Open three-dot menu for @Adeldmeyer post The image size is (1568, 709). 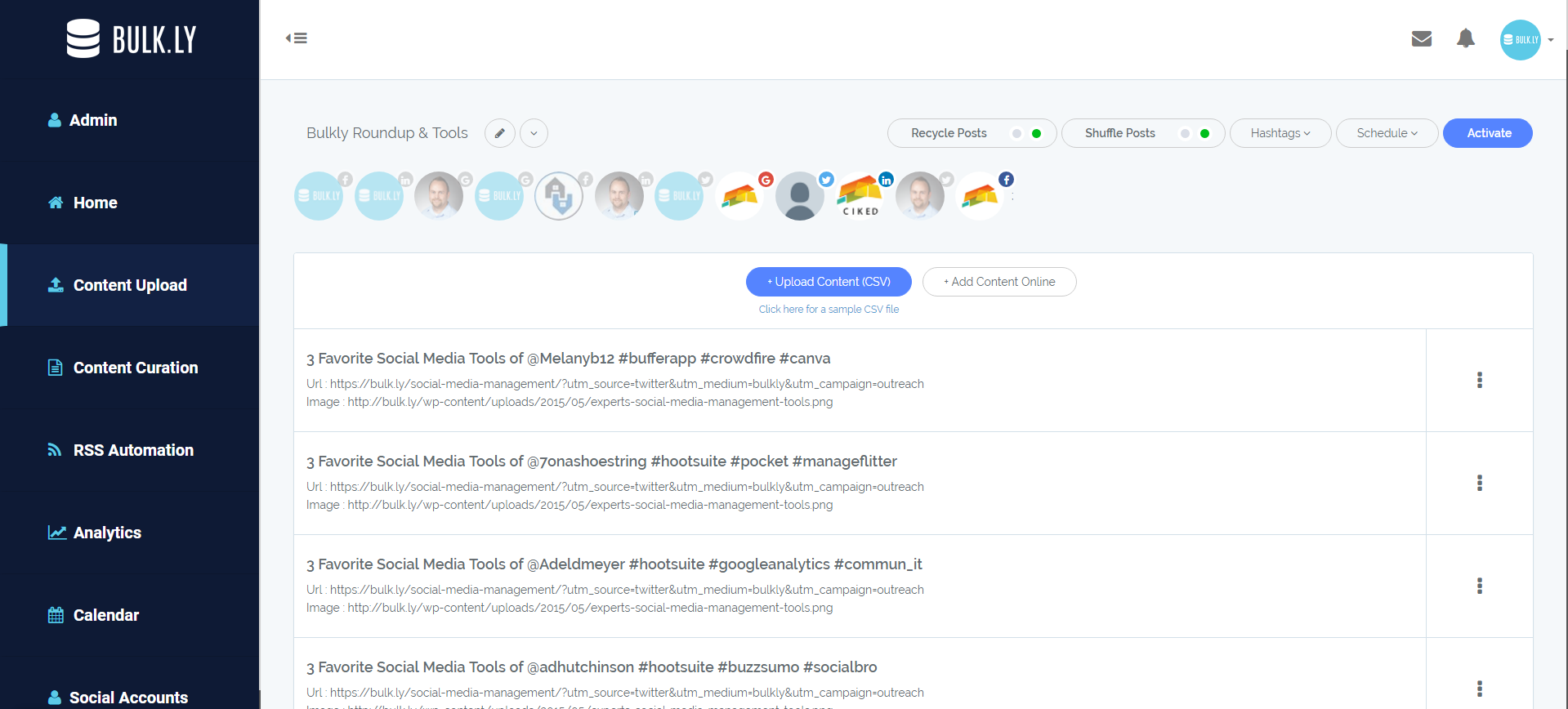(1479, 586)
